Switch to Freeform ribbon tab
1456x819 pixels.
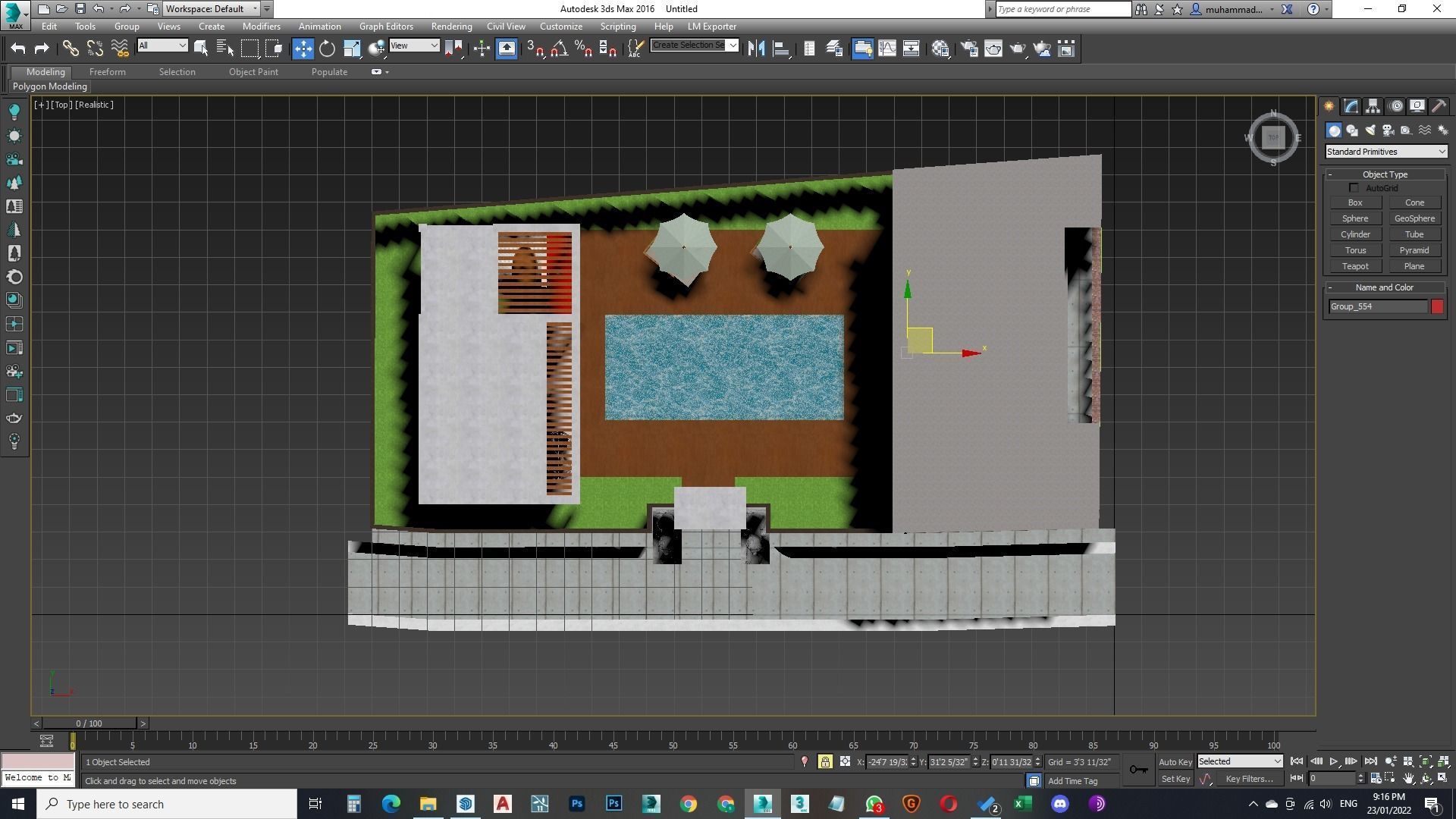tap(107, 72)
